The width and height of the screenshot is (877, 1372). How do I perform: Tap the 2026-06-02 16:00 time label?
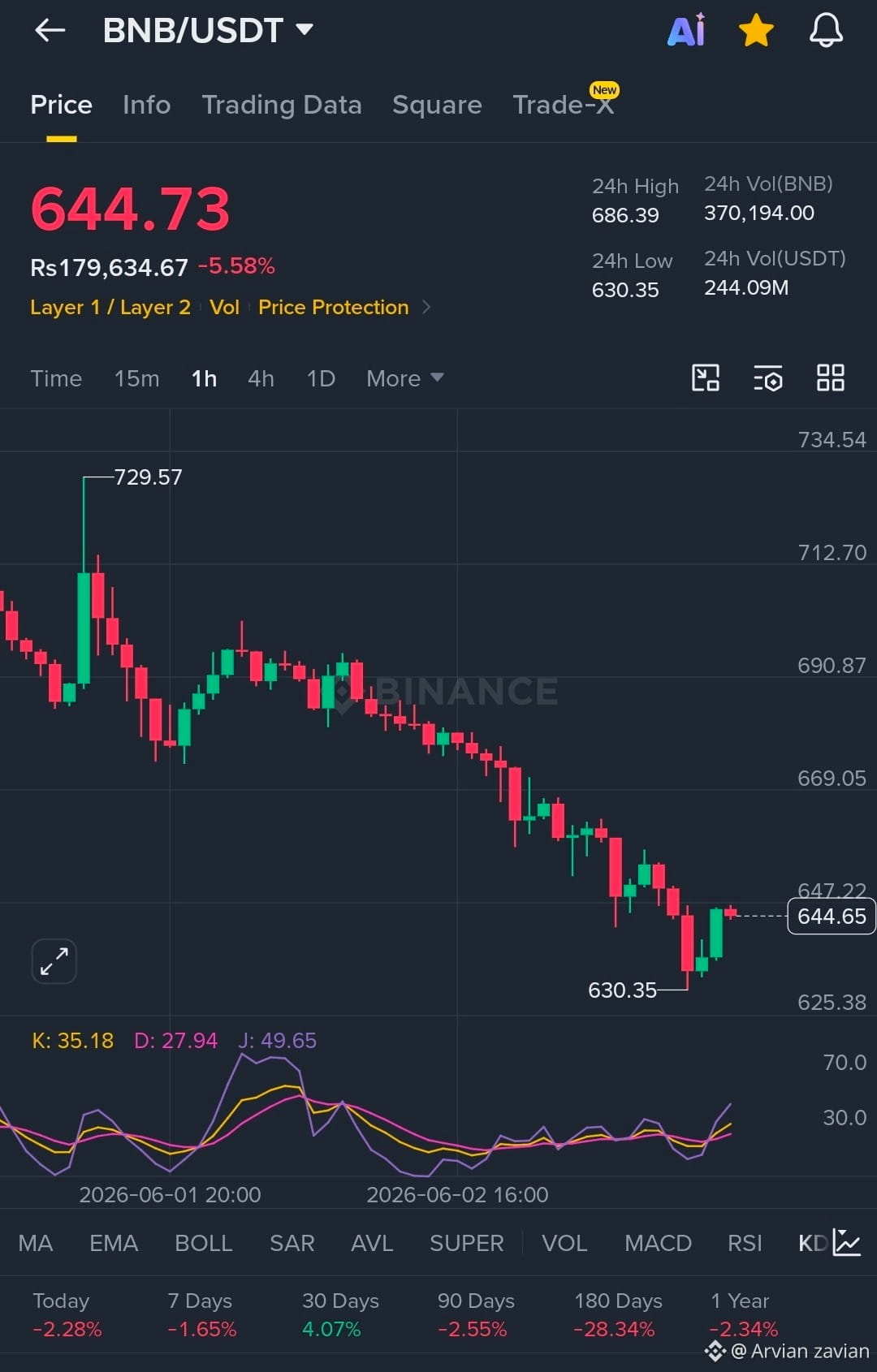[x=457, y=1195]
